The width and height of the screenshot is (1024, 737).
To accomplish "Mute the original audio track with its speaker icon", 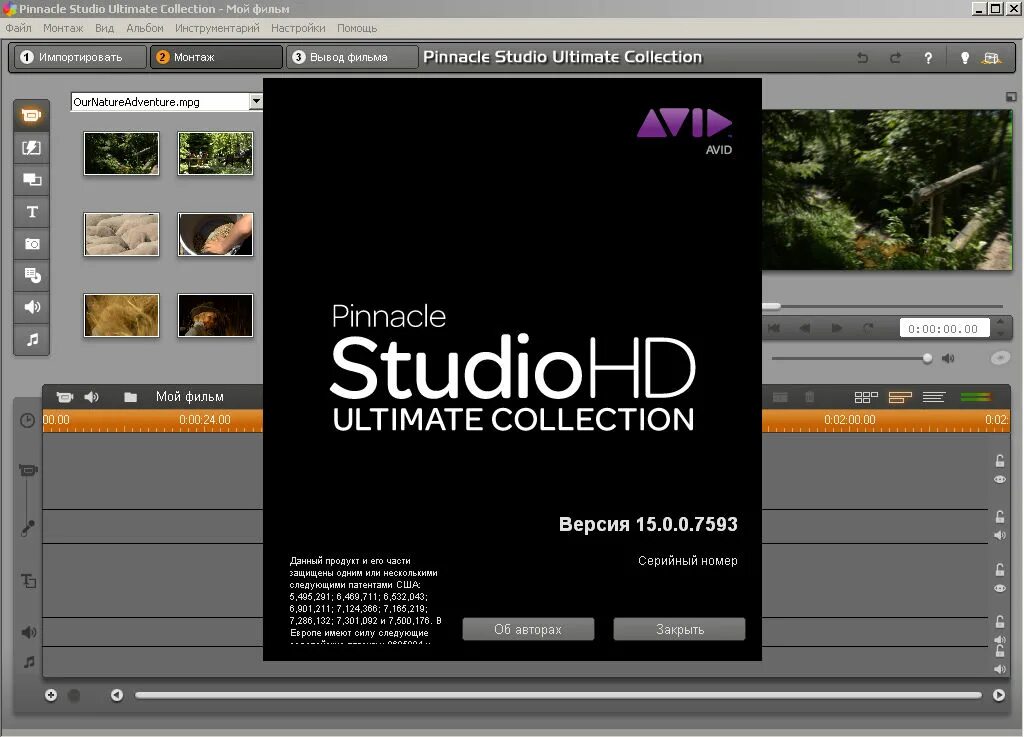I will tap(1000, 535).
